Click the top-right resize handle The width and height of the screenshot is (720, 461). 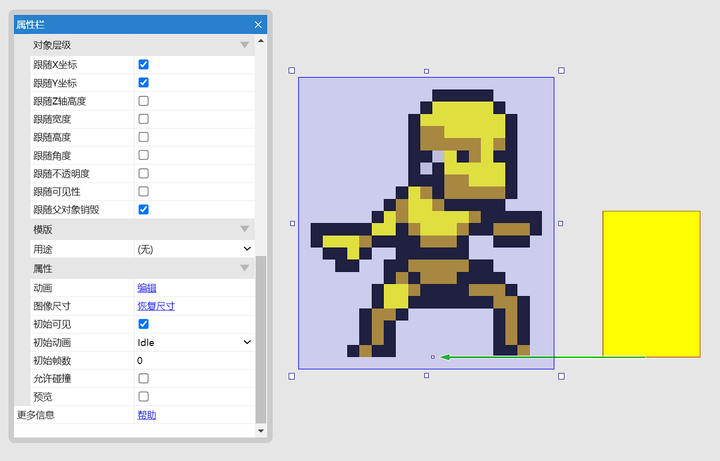561,70
